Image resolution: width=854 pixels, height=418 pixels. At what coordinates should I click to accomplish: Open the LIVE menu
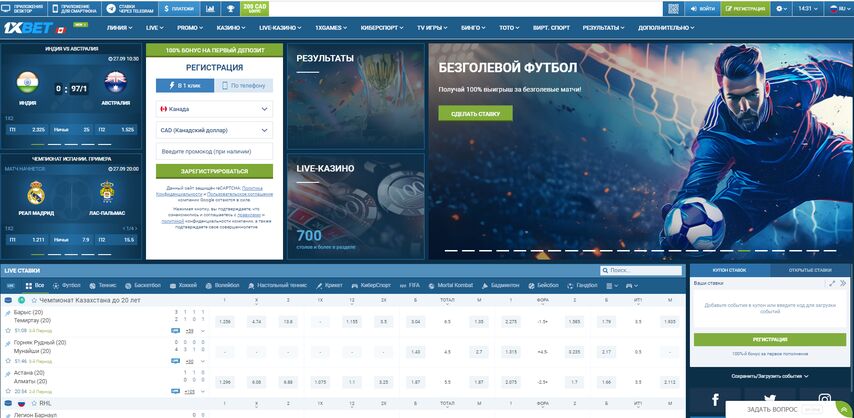[155, 28]
